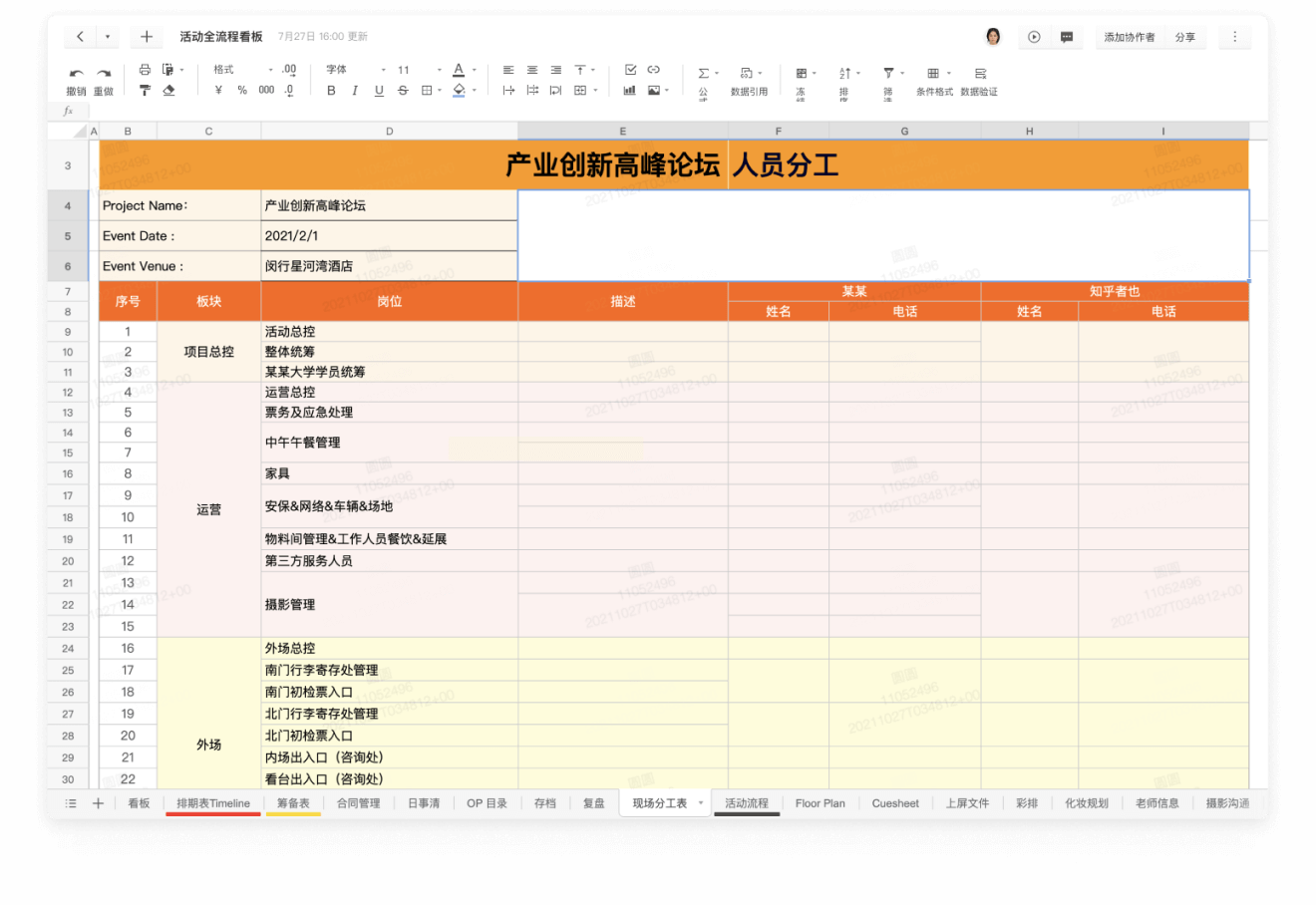Open 数据验证 data validation
Viewport: 1316px width, 905px height.
[x=979, y=80]
